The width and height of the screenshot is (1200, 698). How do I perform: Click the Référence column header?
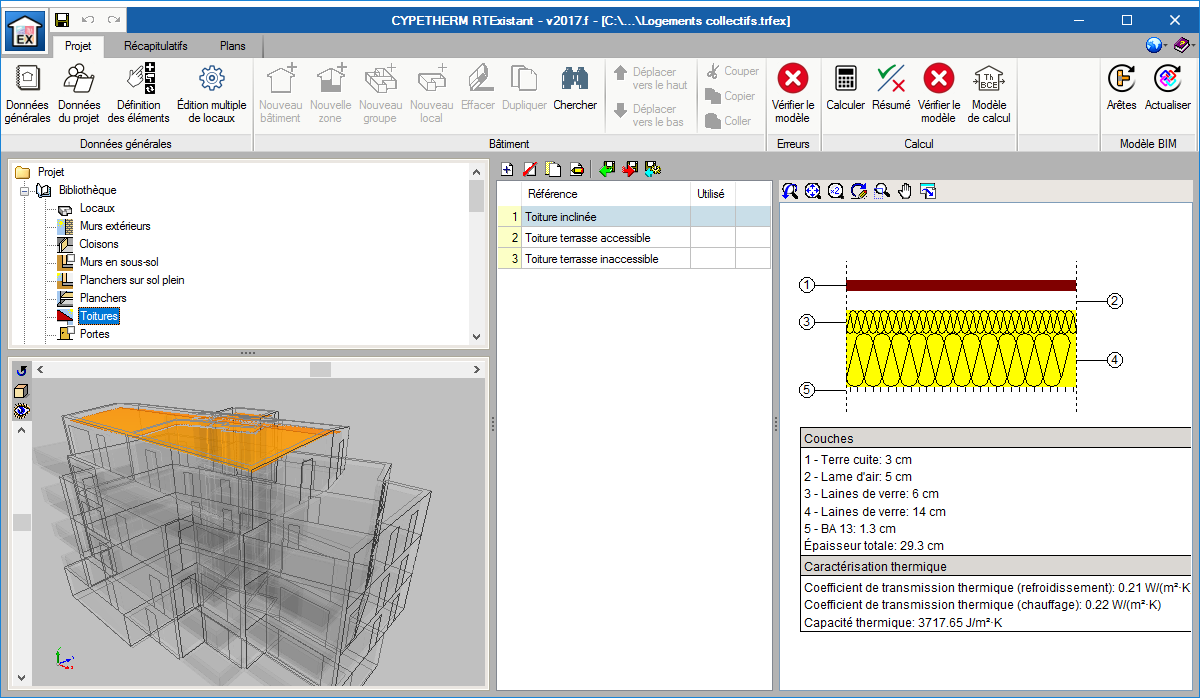point(607,194)
